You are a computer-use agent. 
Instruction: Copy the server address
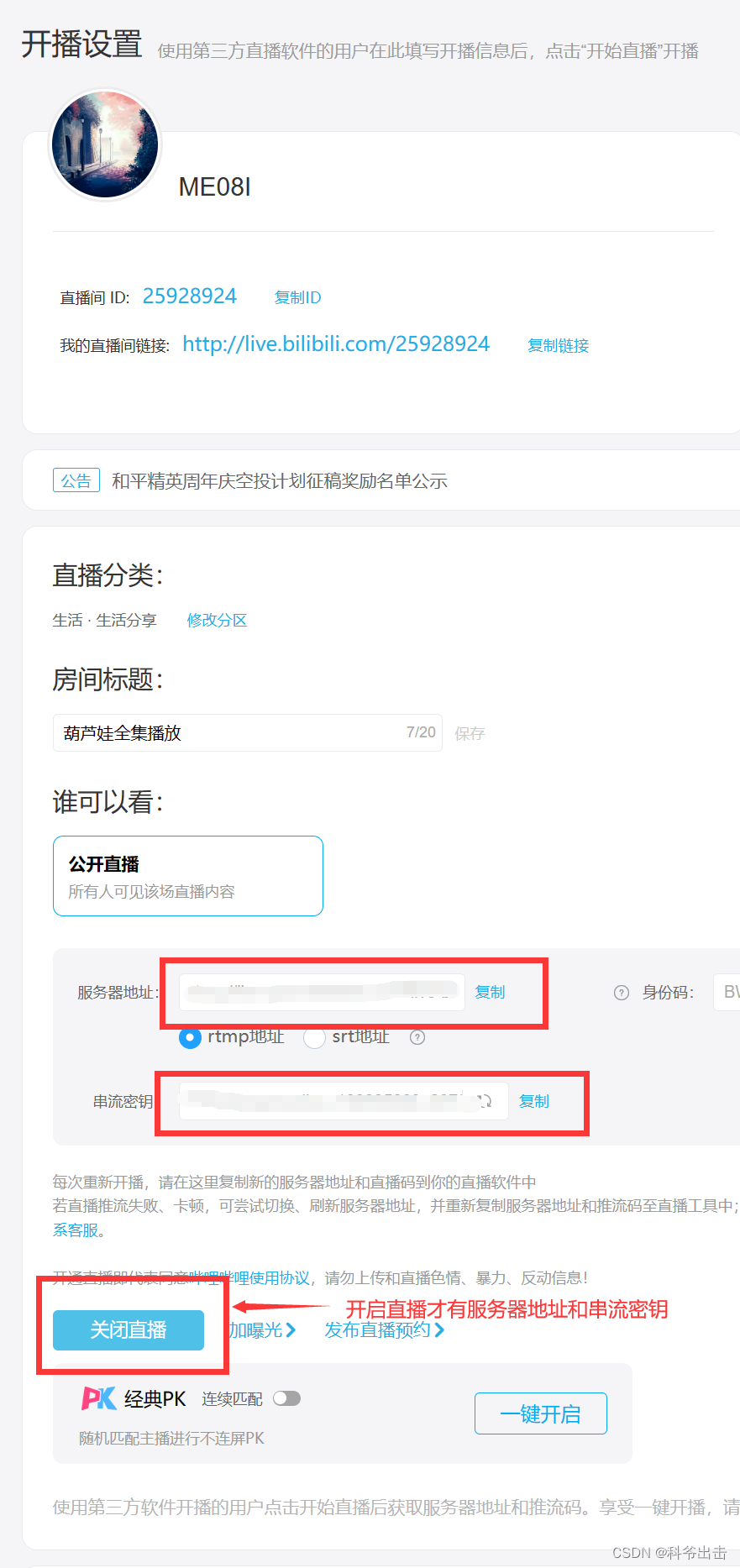[490, 992]
